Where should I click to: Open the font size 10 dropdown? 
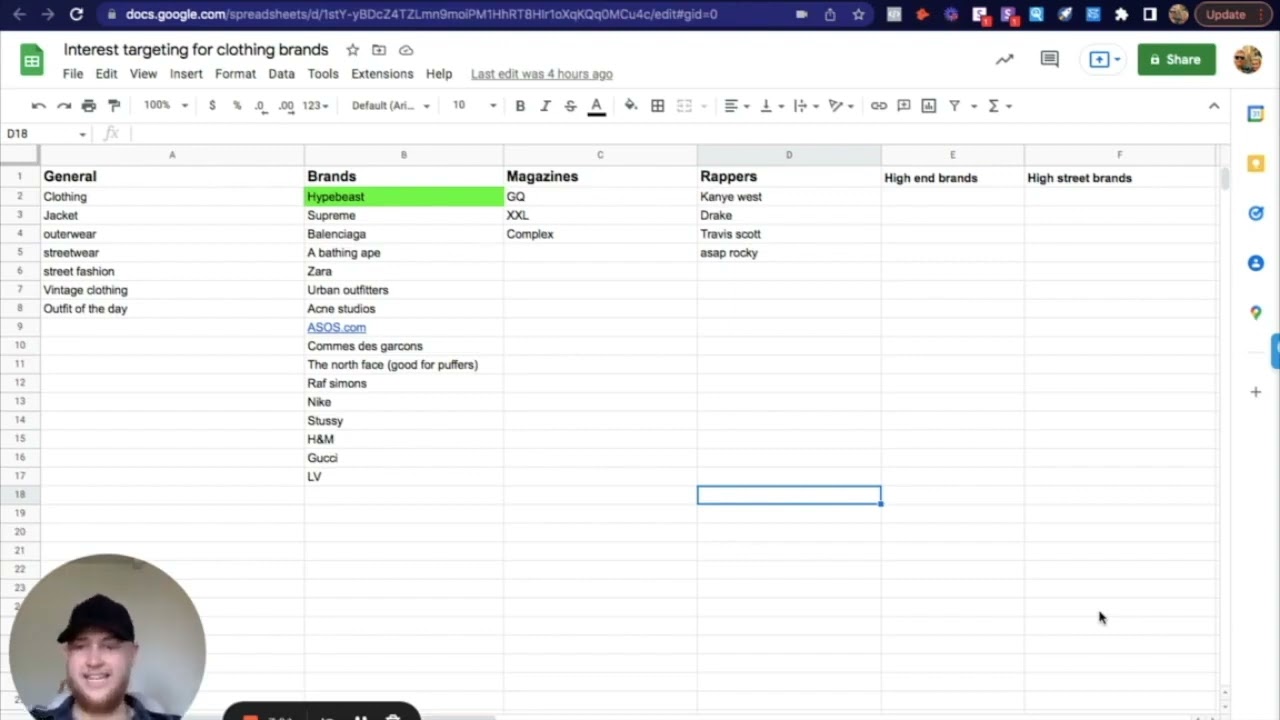pyautogui.click(x=474, y=106)
